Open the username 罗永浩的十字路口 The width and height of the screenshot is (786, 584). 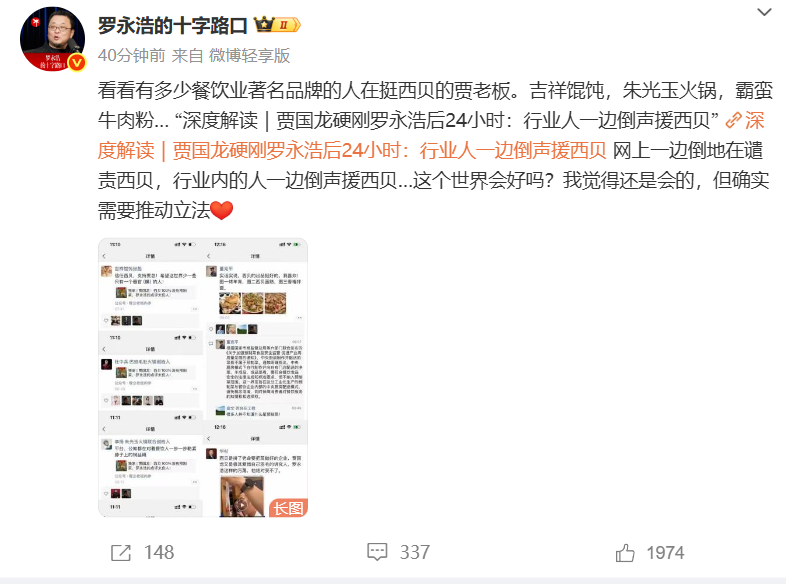tap(172, 25)
